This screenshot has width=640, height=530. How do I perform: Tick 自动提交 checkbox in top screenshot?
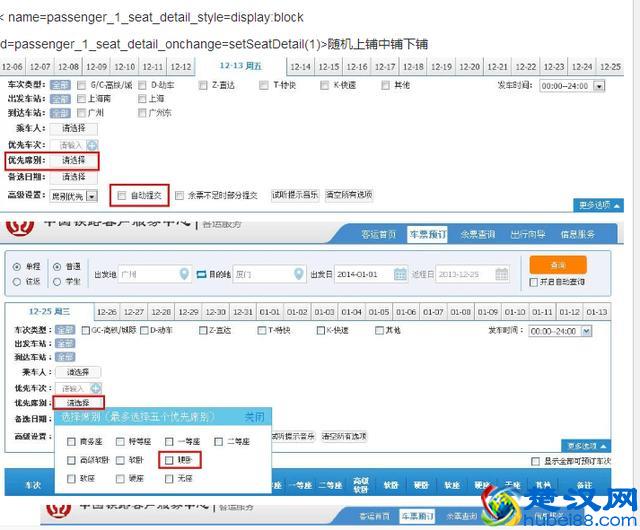click(x=121, y=195)
